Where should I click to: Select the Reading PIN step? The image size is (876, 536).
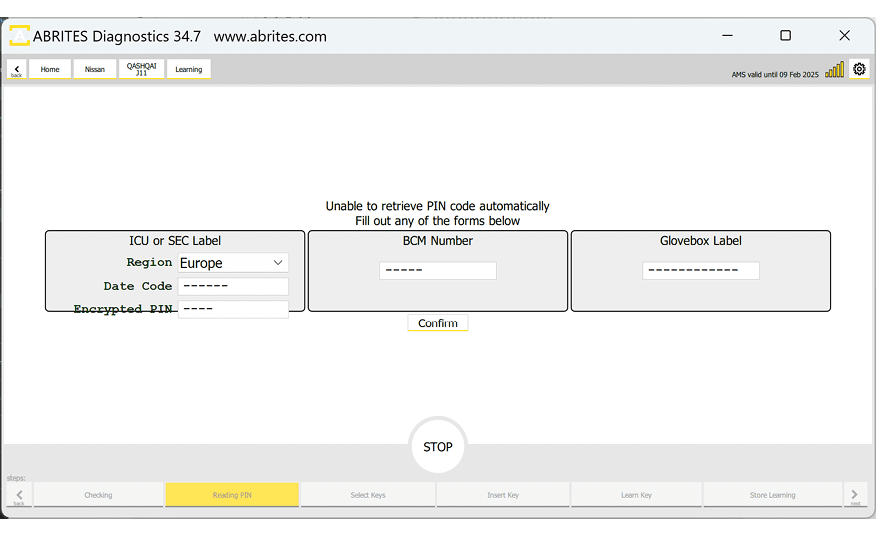click(x=232, y=495)
